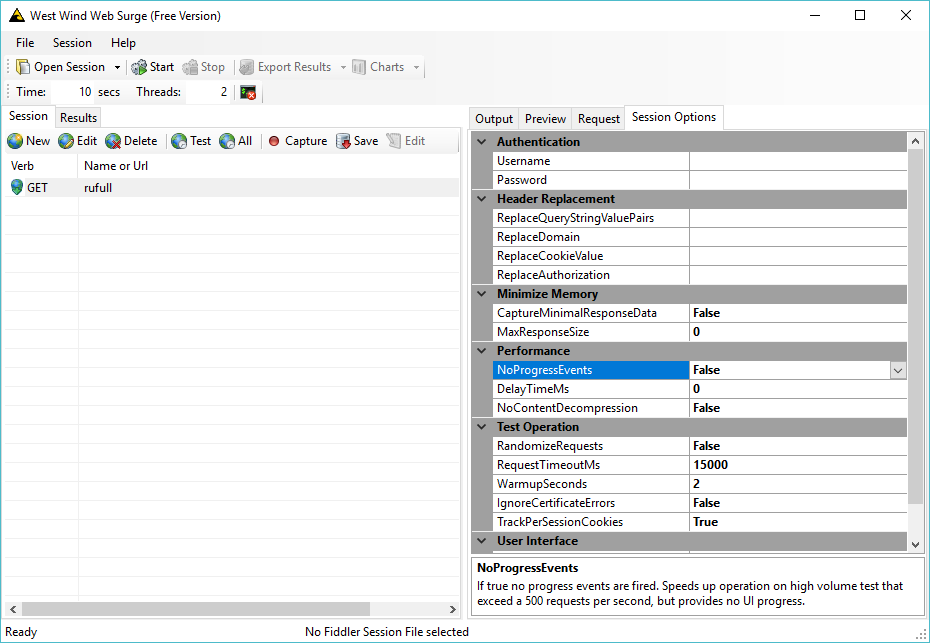Click request list scroll left arrow

point(12,609)
